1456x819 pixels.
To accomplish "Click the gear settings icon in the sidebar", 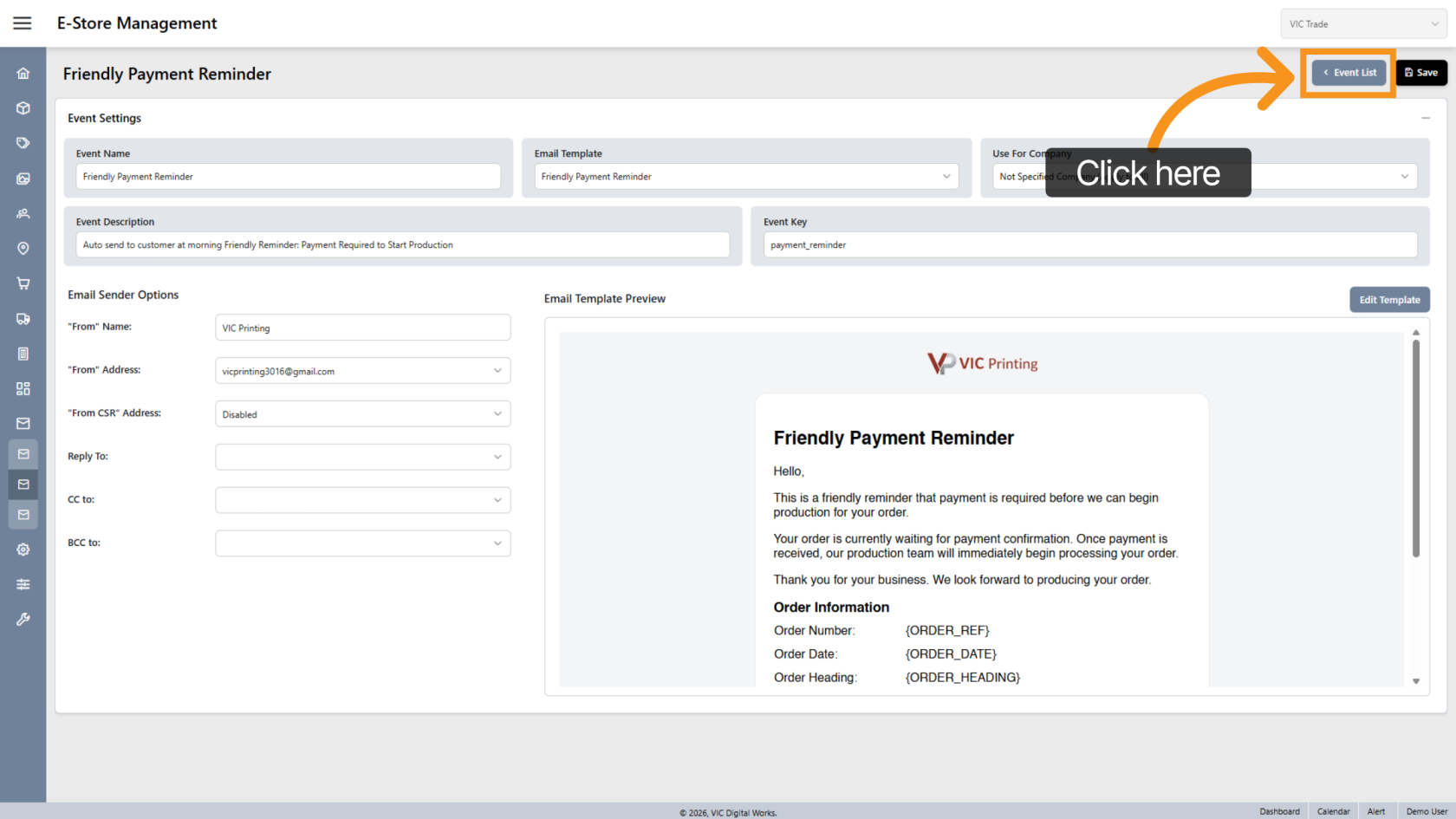I will (23, 549).
